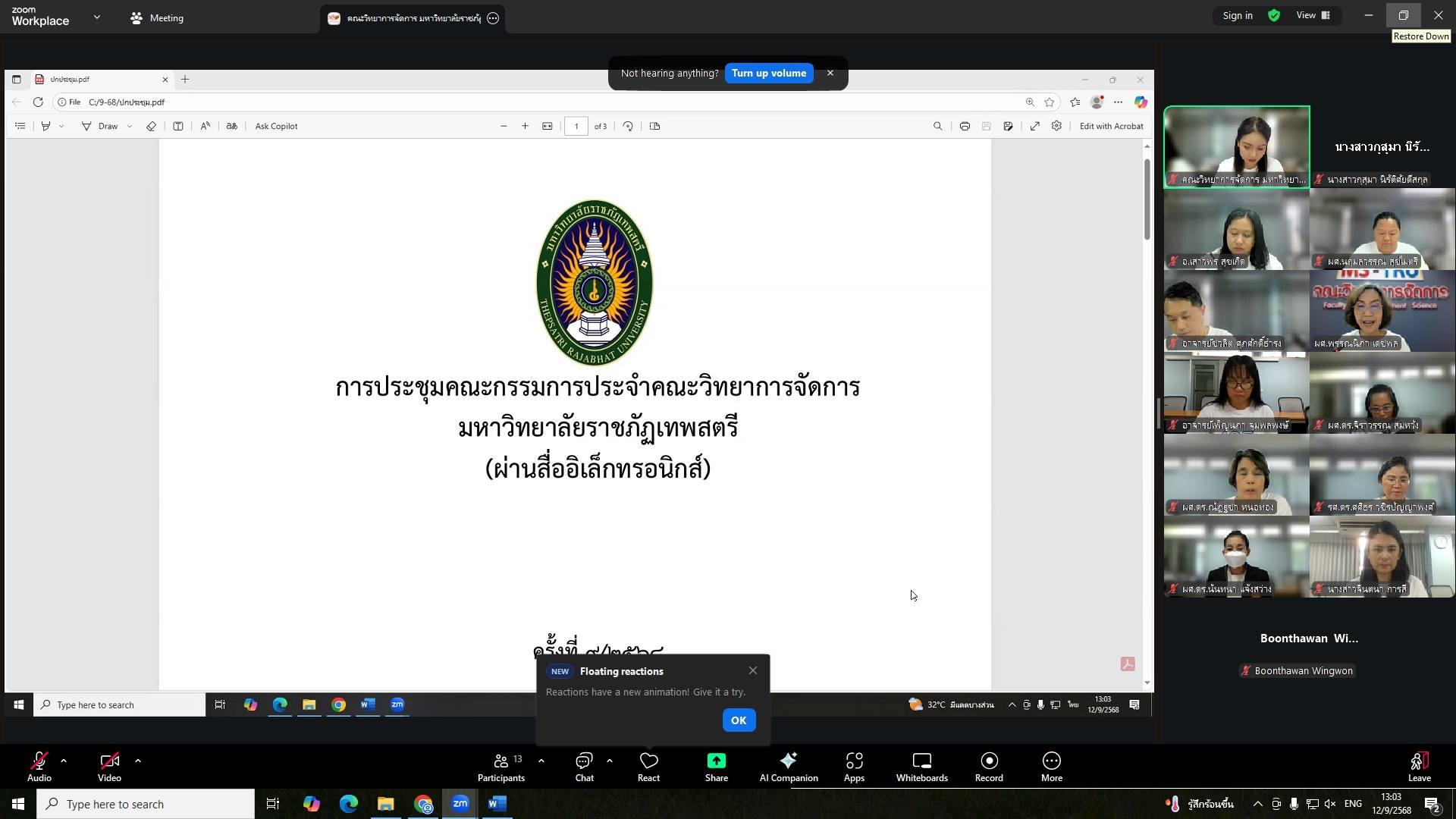The image size is (1456, 819).
Task: Select the Draw tool in PDF viewer
Action: (100, 127)
